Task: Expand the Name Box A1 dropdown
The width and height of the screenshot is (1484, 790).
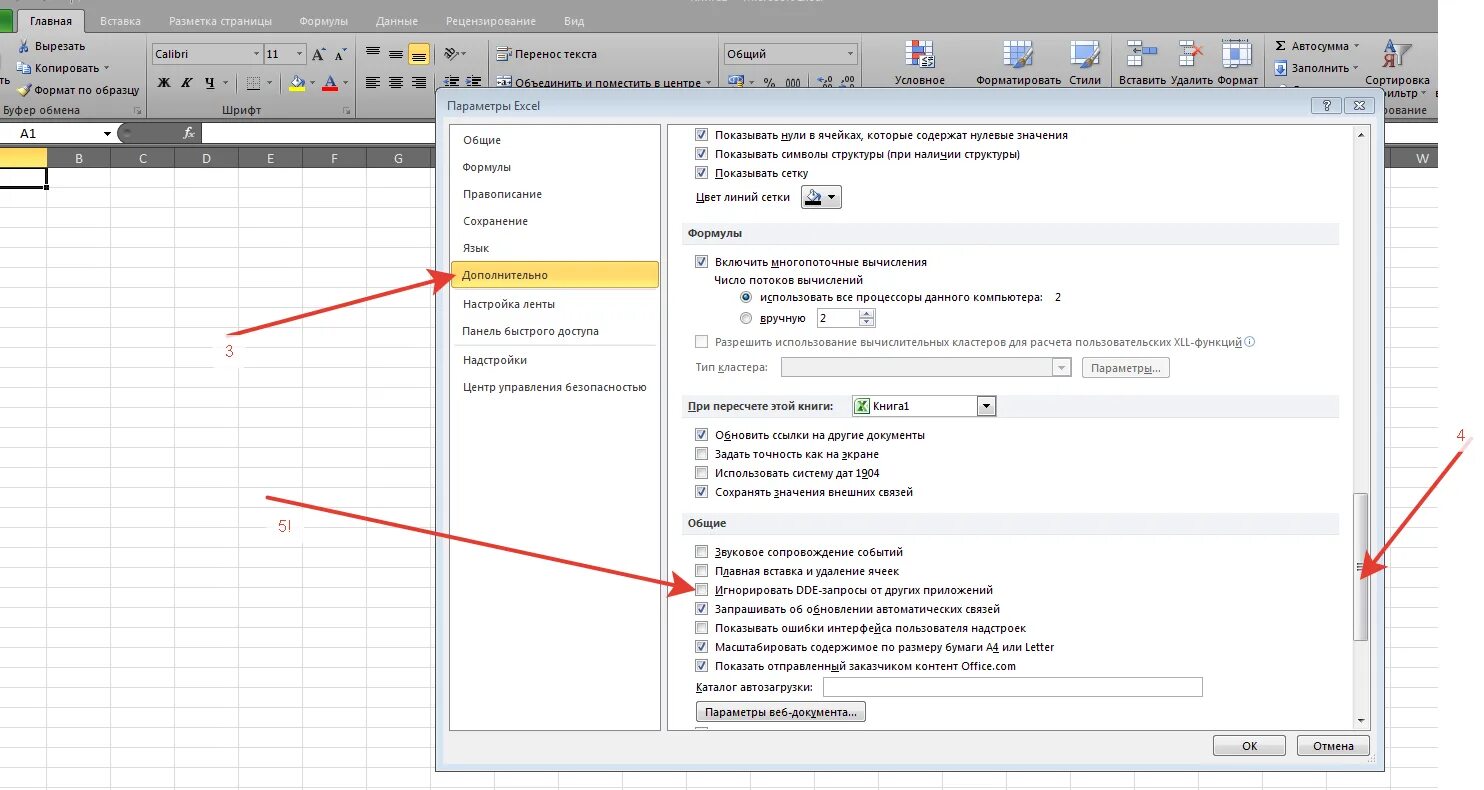Action: click(x=107, y=133)
